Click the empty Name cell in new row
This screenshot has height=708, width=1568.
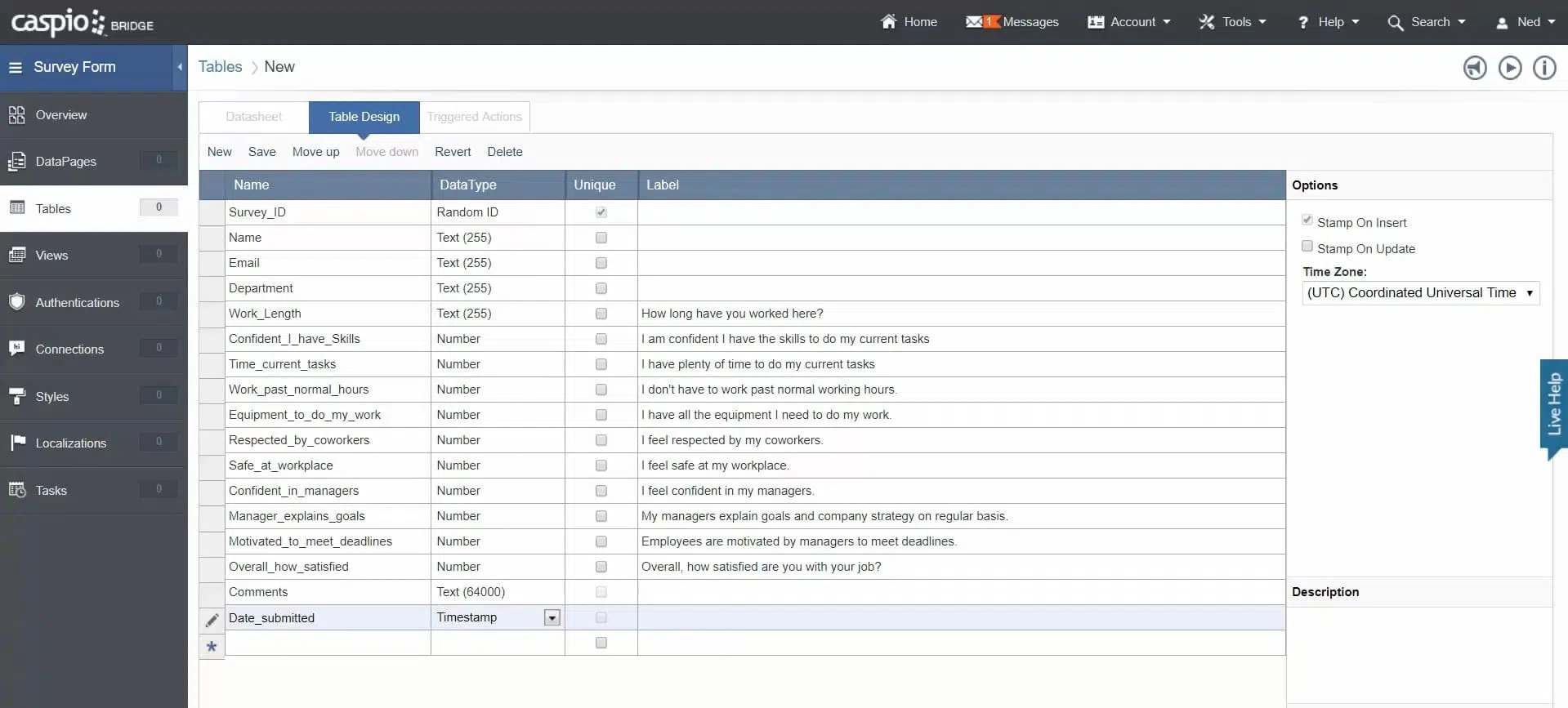pos(327,643)
